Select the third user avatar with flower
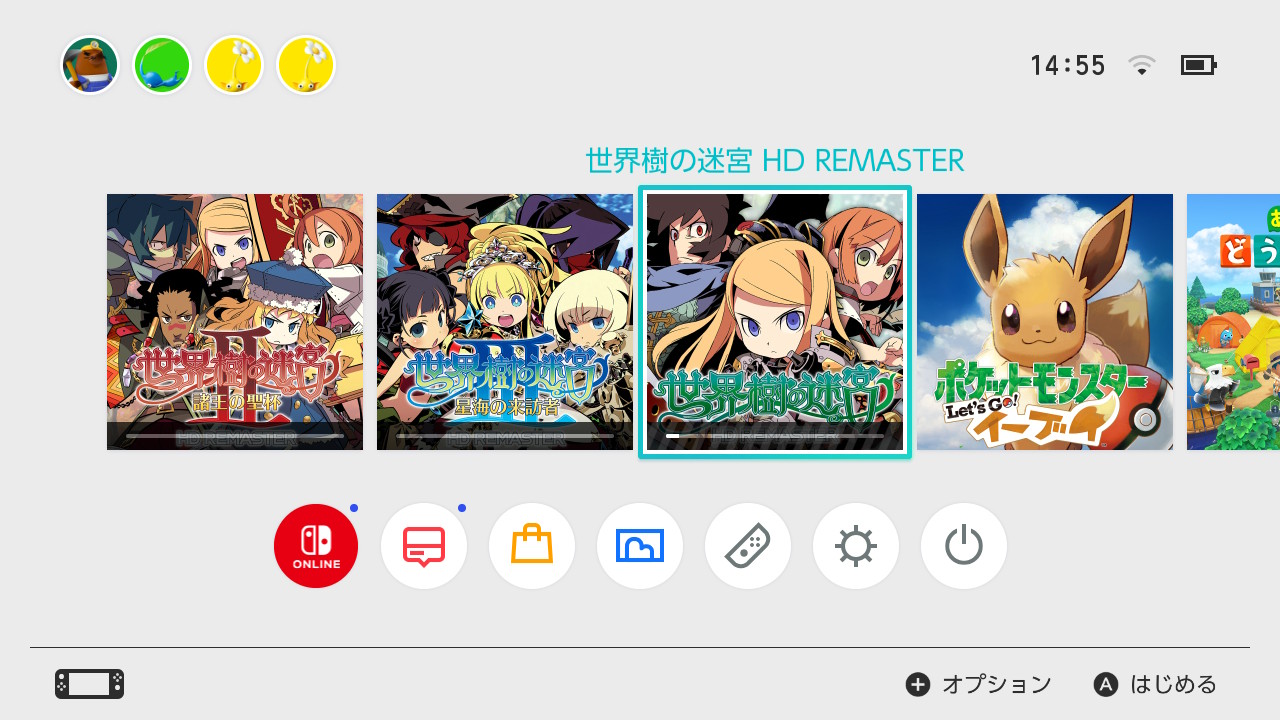1280x720 pixels. point(234,65)
